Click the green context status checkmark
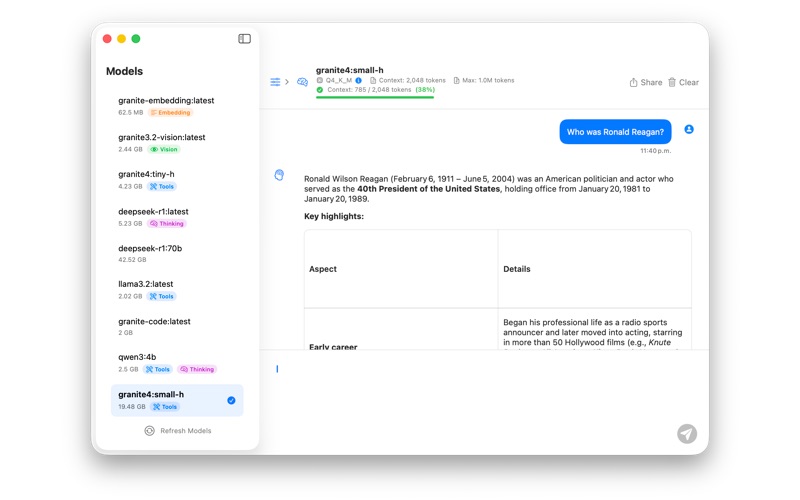 tap(320, 90)
